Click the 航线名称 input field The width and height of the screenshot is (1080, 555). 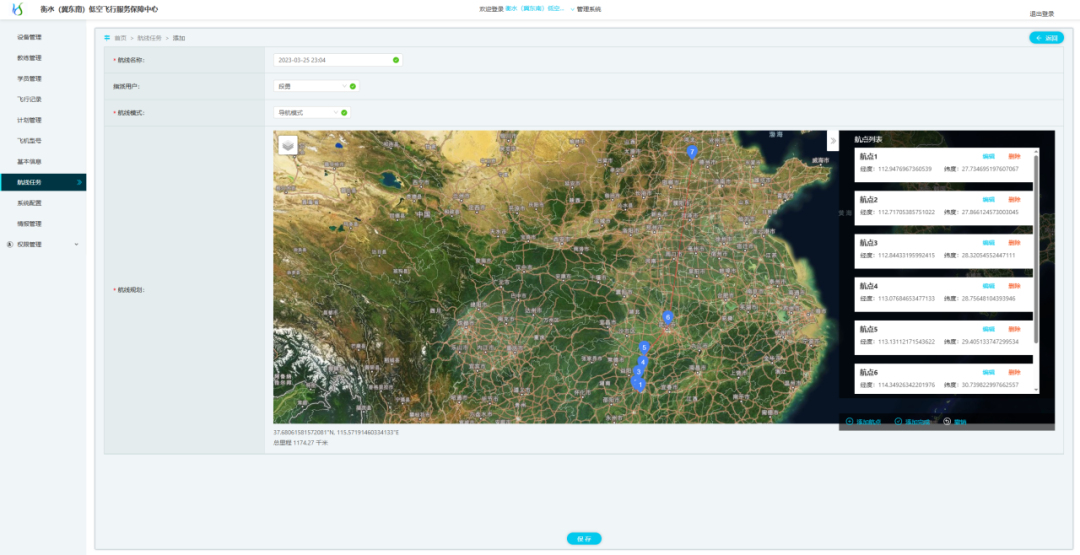[335, 60]
